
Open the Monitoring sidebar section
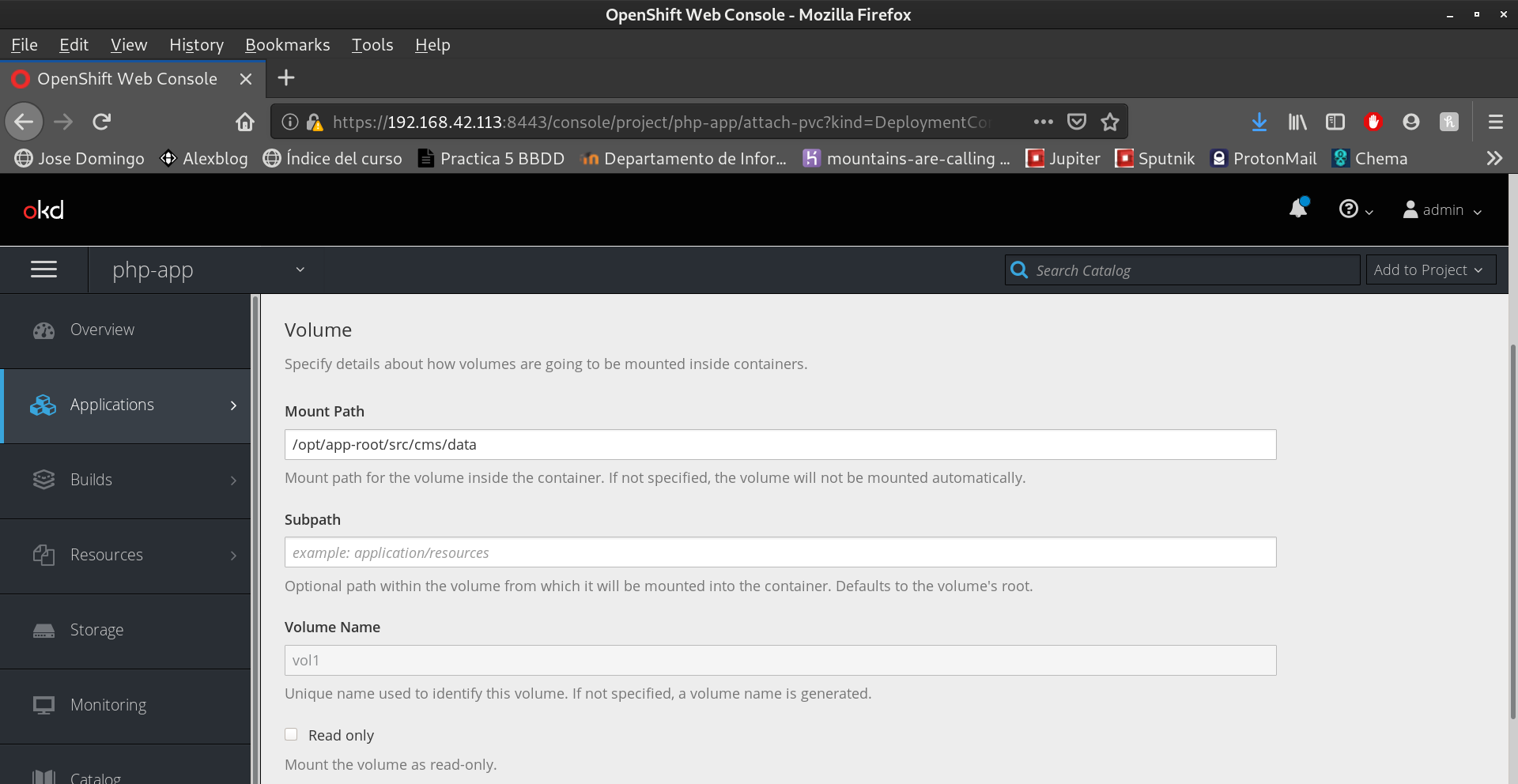click(x=108, y=705)
